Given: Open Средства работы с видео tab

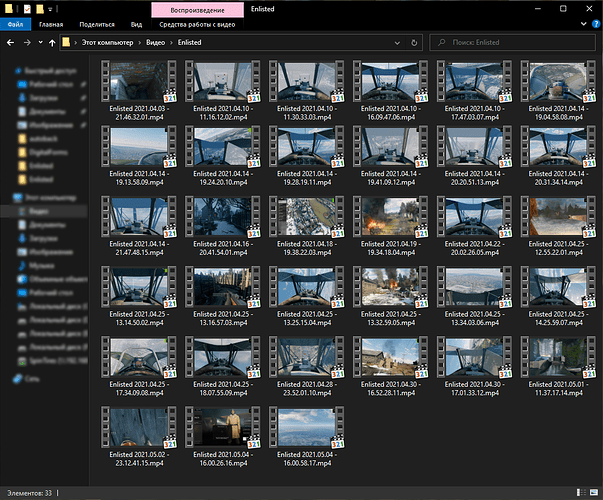Looking at the screenshot, I should (197, 25).
